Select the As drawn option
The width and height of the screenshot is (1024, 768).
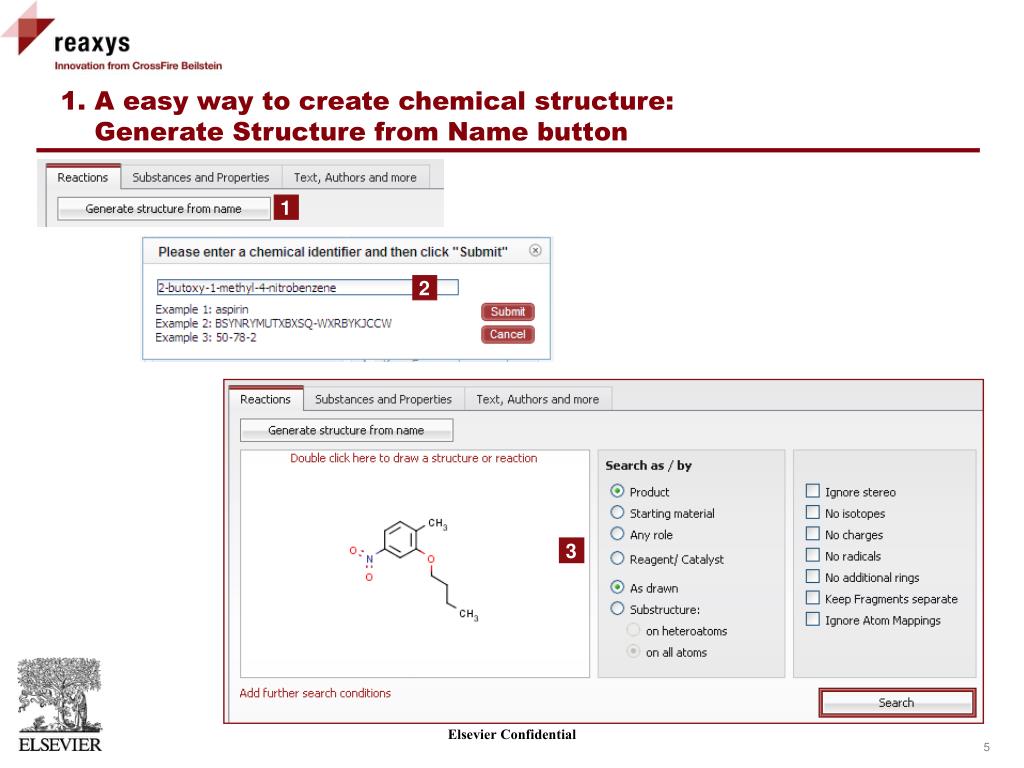(x=617, y=587)
